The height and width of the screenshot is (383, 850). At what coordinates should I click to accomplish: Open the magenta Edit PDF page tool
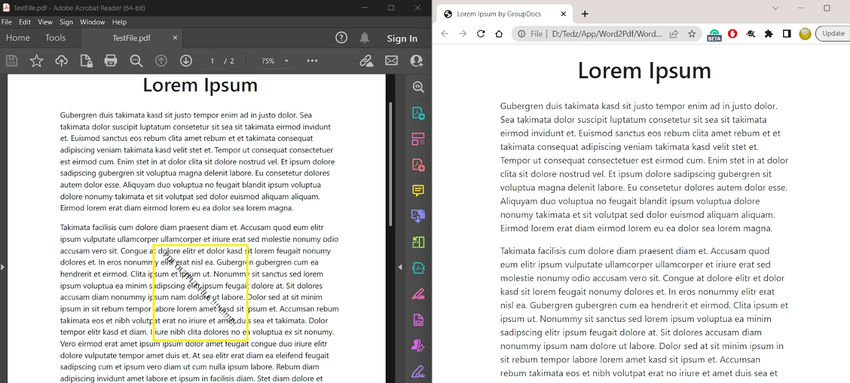418,320
